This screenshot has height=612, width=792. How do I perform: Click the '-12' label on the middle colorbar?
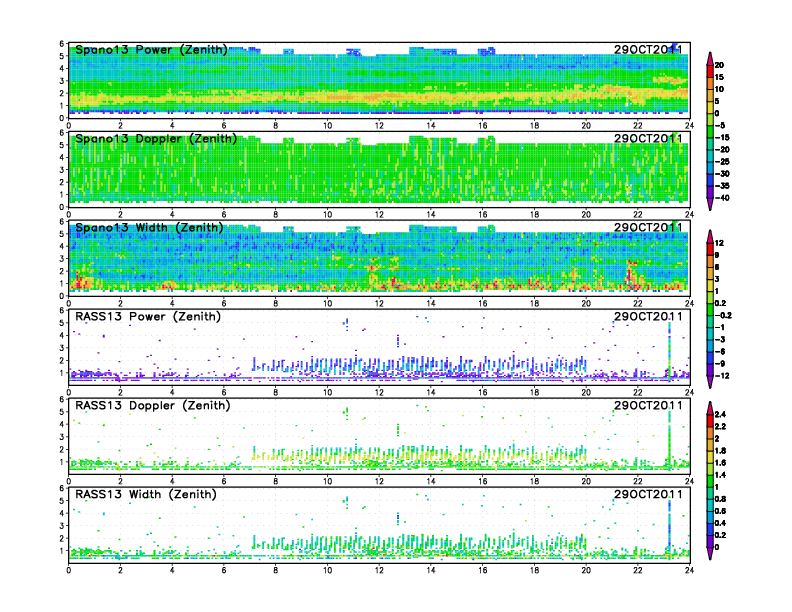tap(722, 376)
